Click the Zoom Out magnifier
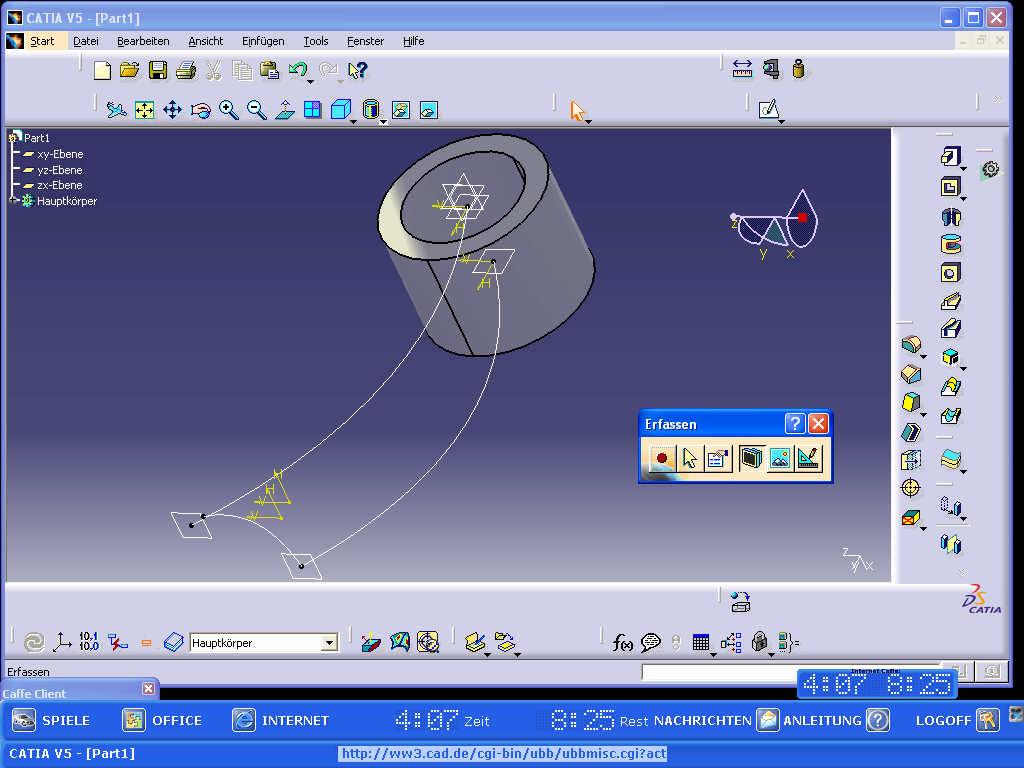1024x768 pixels. click(x=257, y=110)
